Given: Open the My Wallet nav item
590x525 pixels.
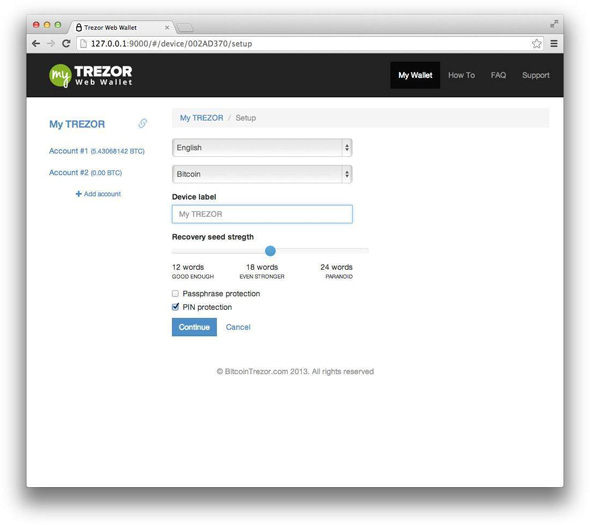Looking at the screenshot, I should [x=415, y=75].
